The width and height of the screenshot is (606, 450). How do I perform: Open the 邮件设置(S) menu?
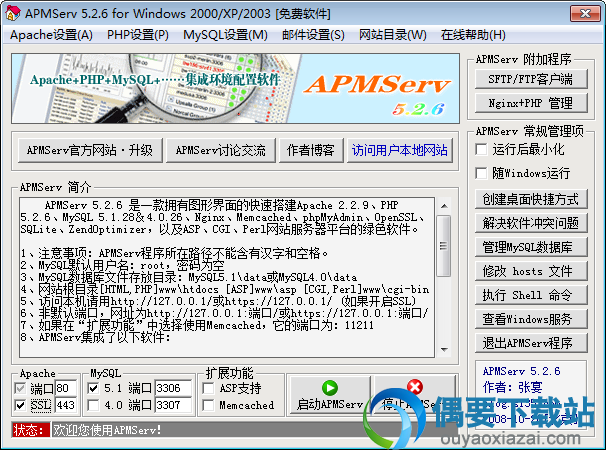[x=313, y=35]
